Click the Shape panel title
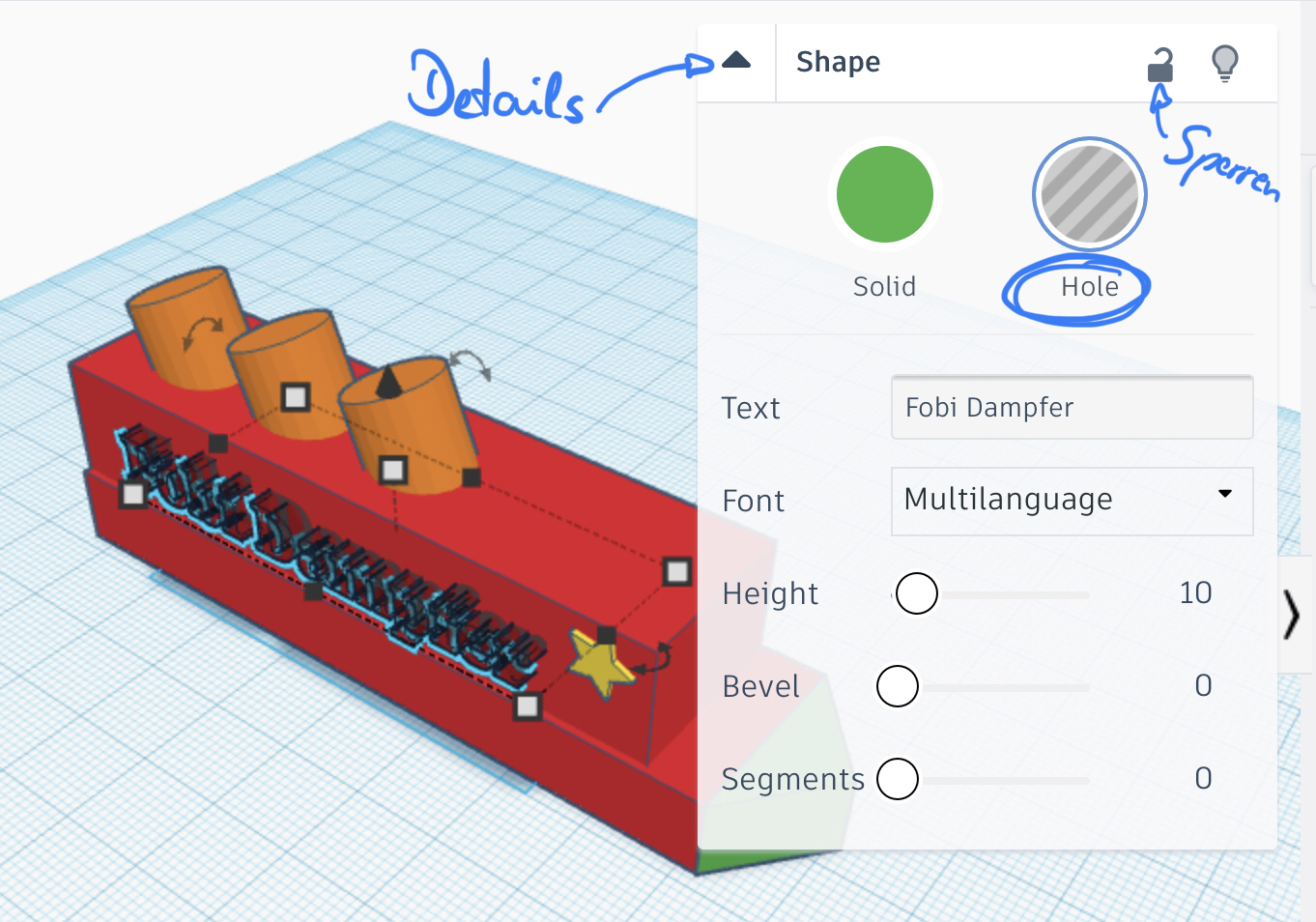The height and width of the screenshot is (922, 1316). click(838, 62)
